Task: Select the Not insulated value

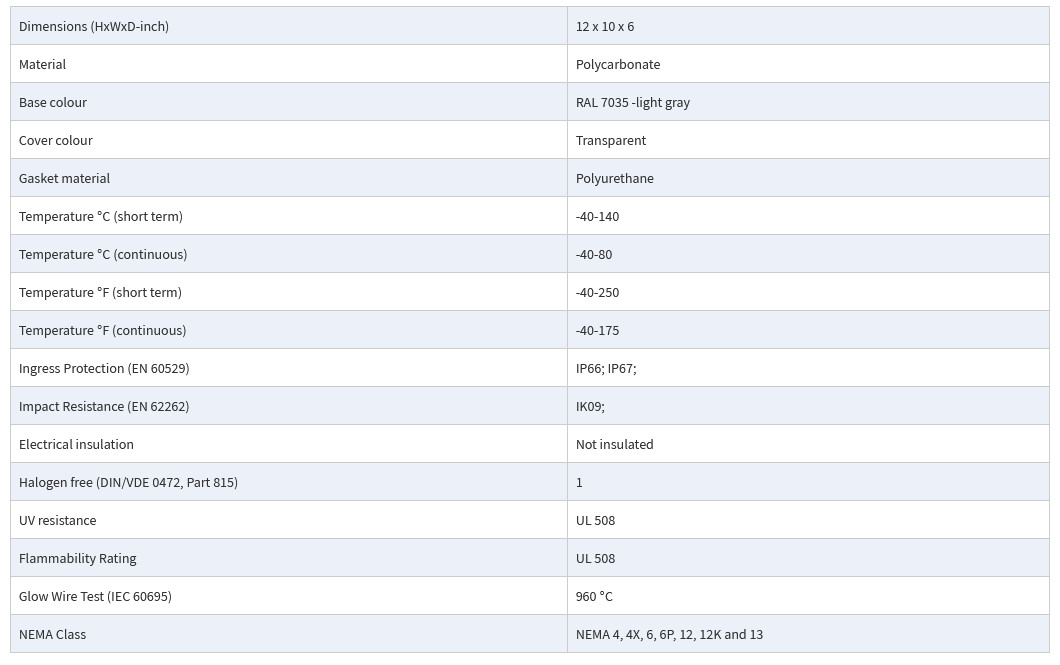Action: tap(615, 444)
